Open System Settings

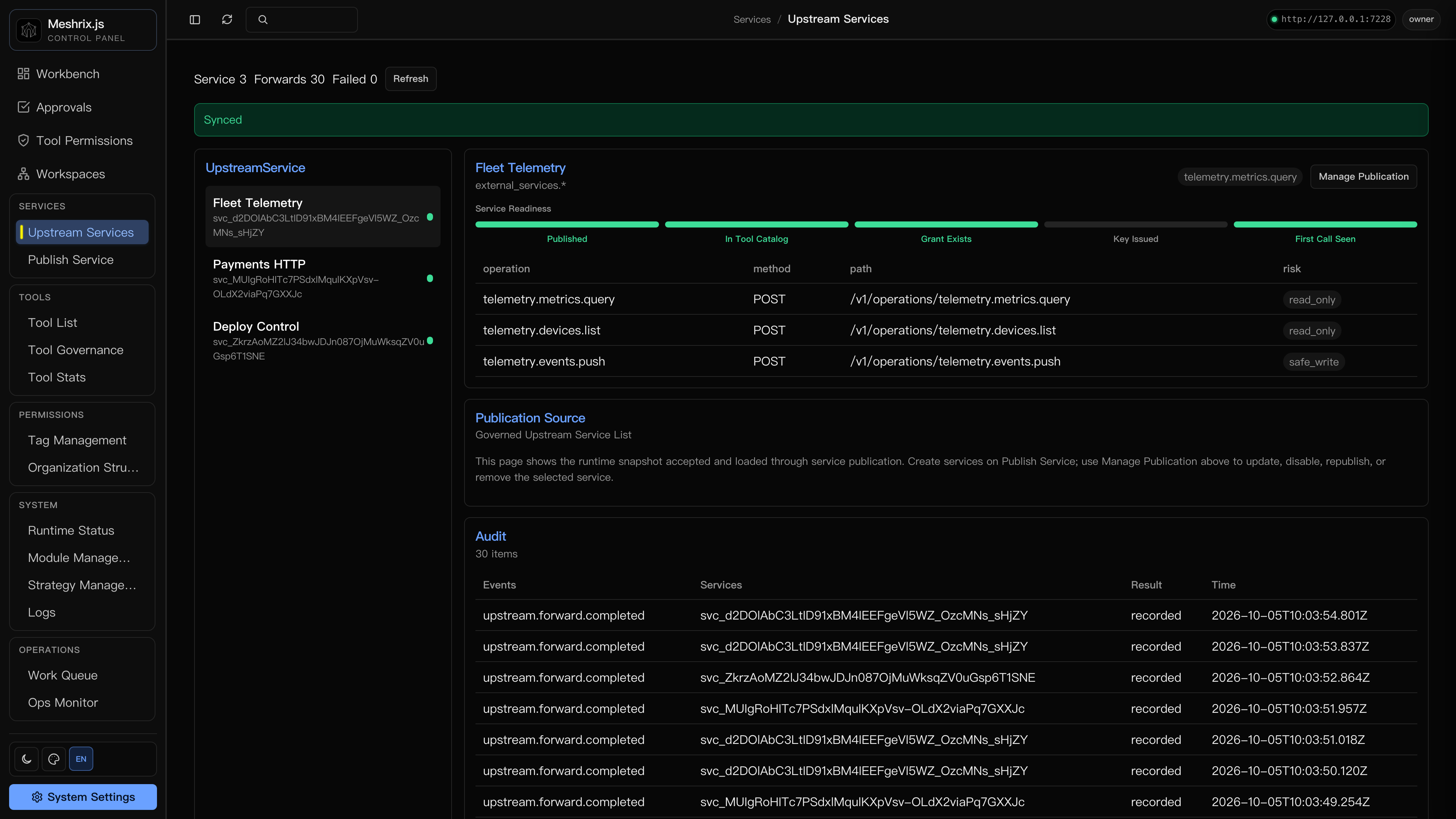(83, 797)
